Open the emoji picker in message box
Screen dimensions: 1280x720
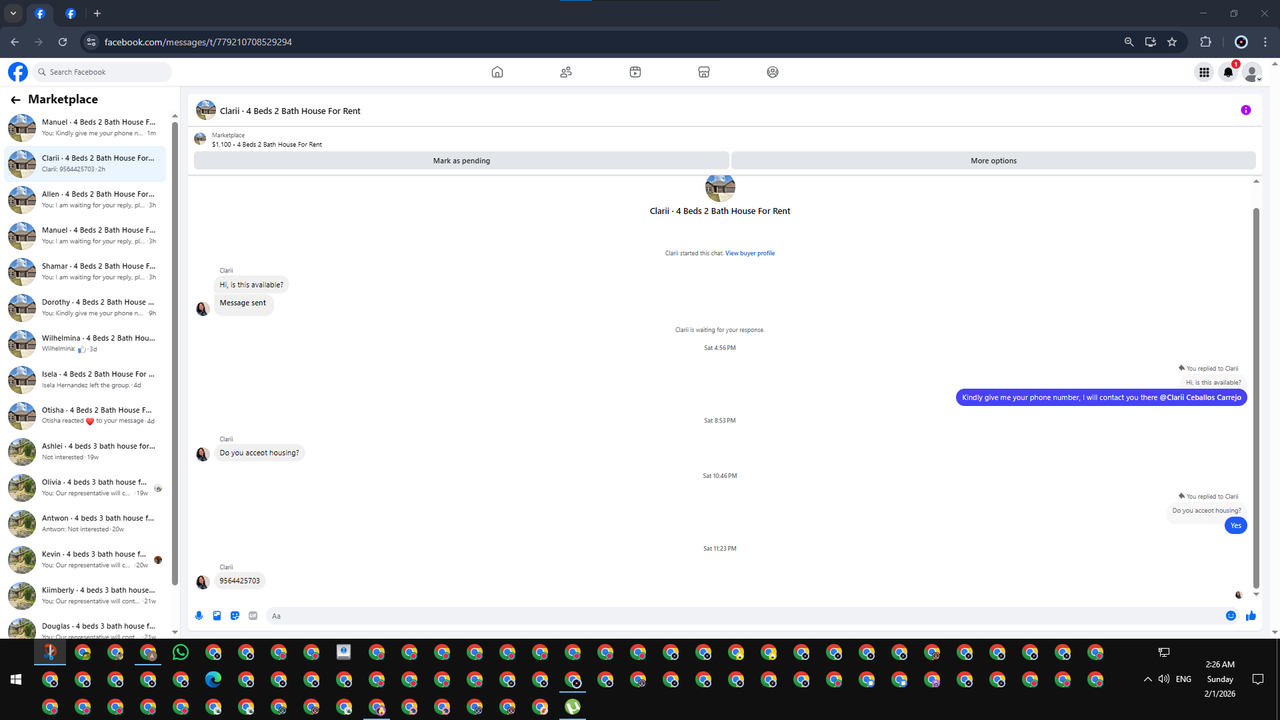(x=1231, y=616)
